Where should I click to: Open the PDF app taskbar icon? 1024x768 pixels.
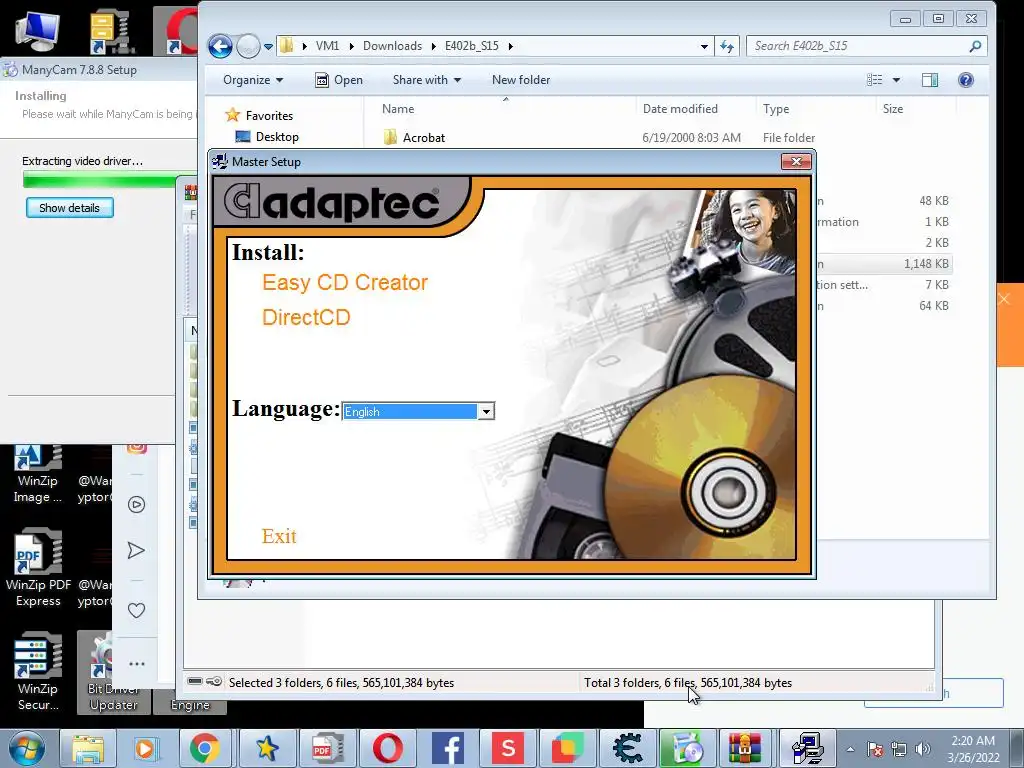[x=327, y=748]
